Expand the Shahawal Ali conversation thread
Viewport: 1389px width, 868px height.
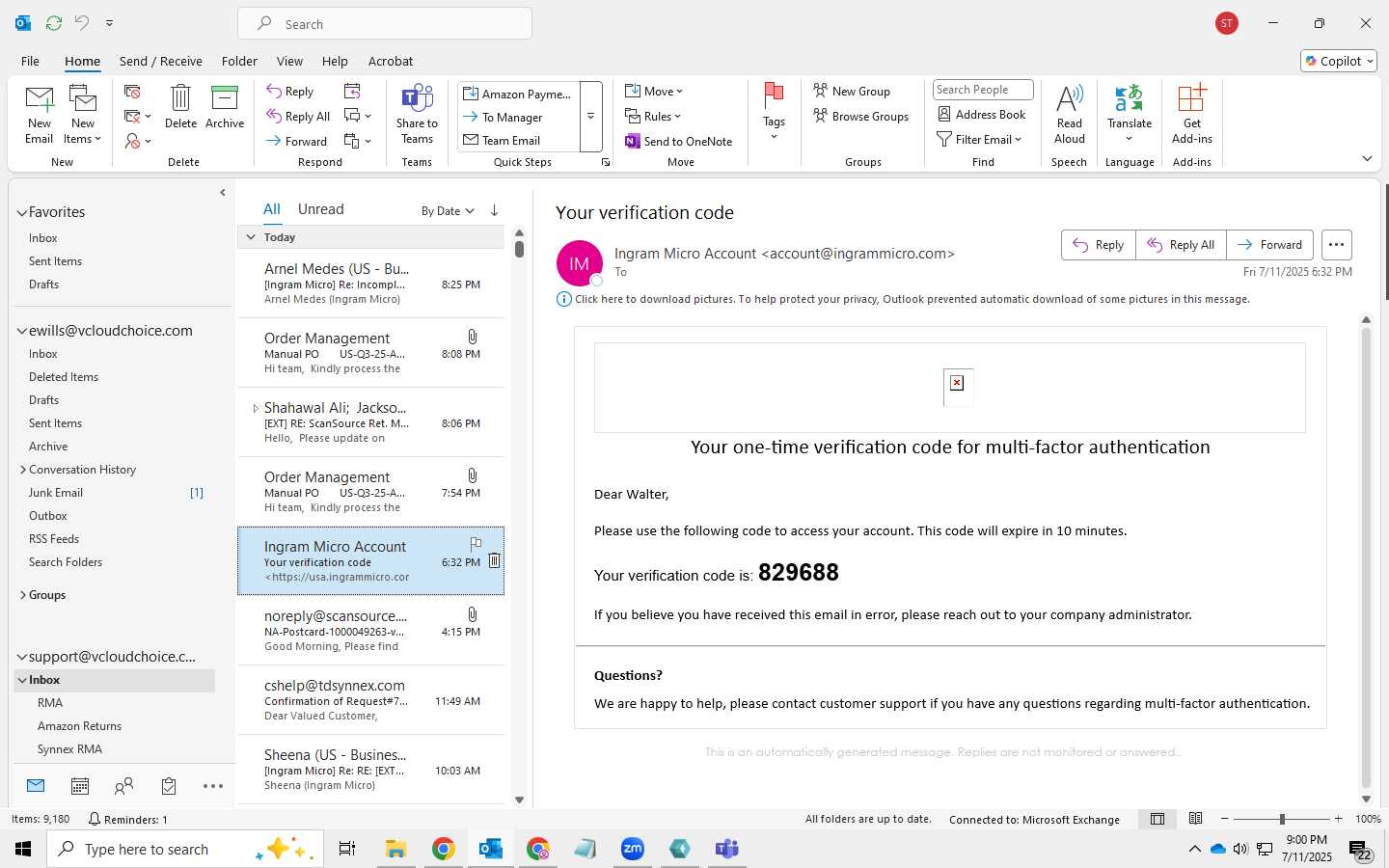(x=256, y=408)
